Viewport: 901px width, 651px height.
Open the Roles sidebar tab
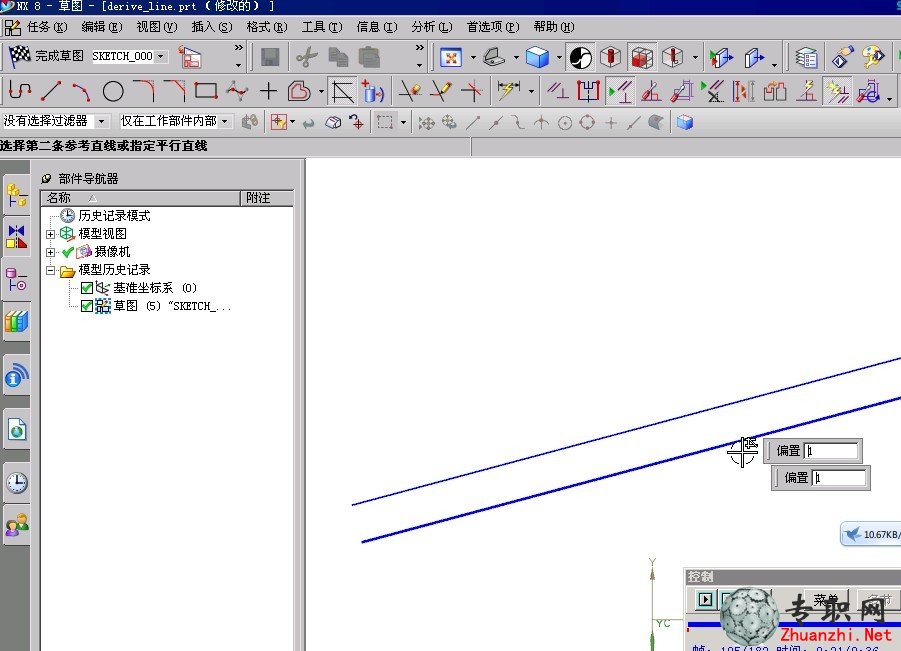[17, 524]
